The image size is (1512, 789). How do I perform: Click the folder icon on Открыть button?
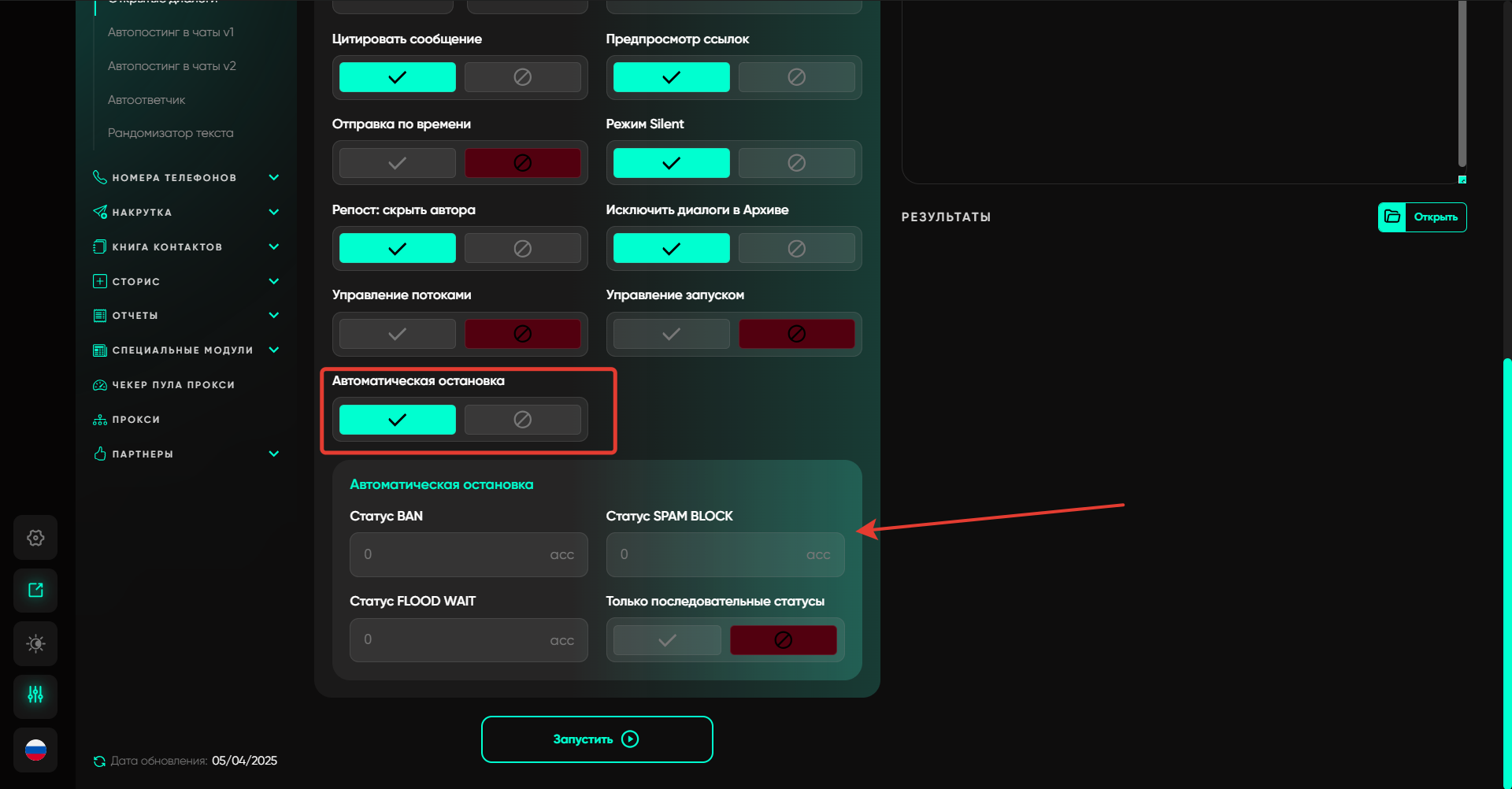pos(1392,217)
